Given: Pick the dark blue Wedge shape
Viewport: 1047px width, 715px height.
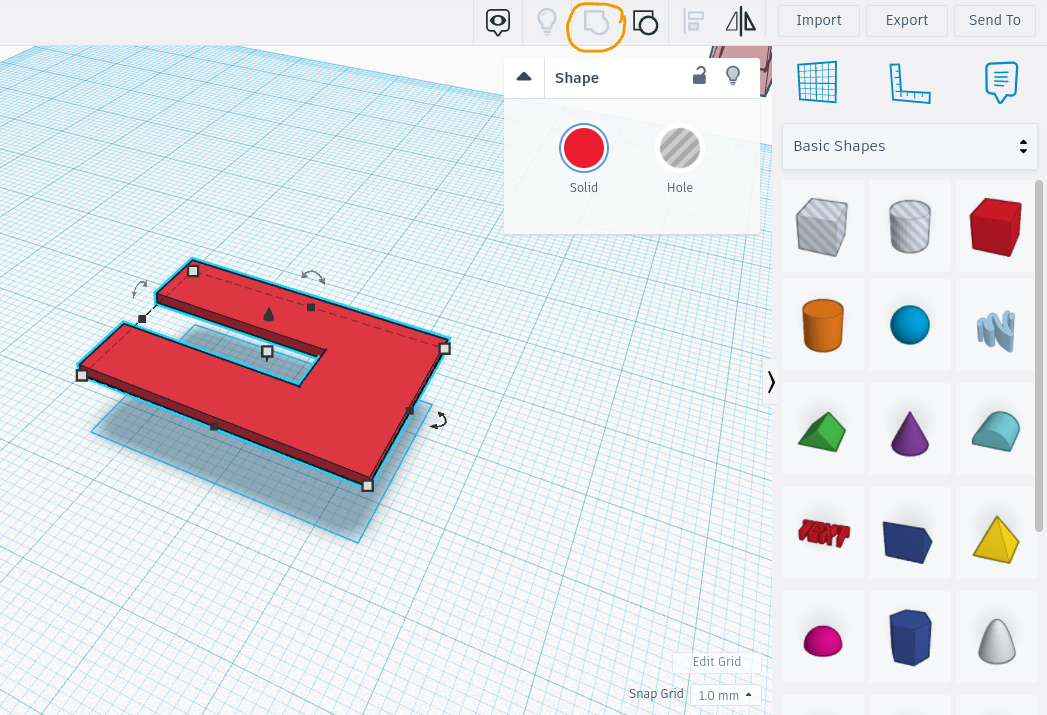Looking at the screenshot, I should (909, 533).
